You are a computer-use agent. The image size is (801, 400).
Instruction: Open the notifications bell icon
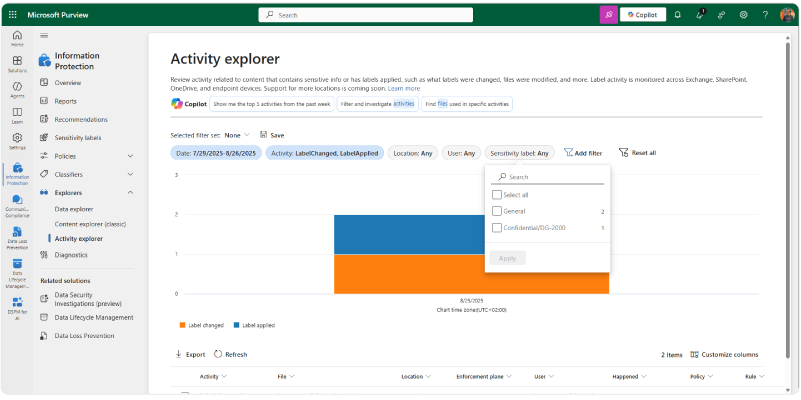[677, 15]
